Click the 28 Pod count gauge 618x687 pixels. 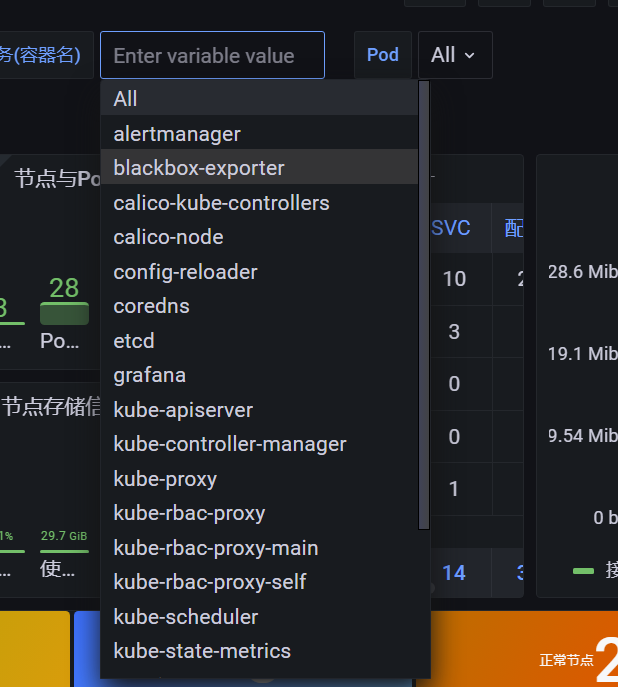[x=64, y=300]
